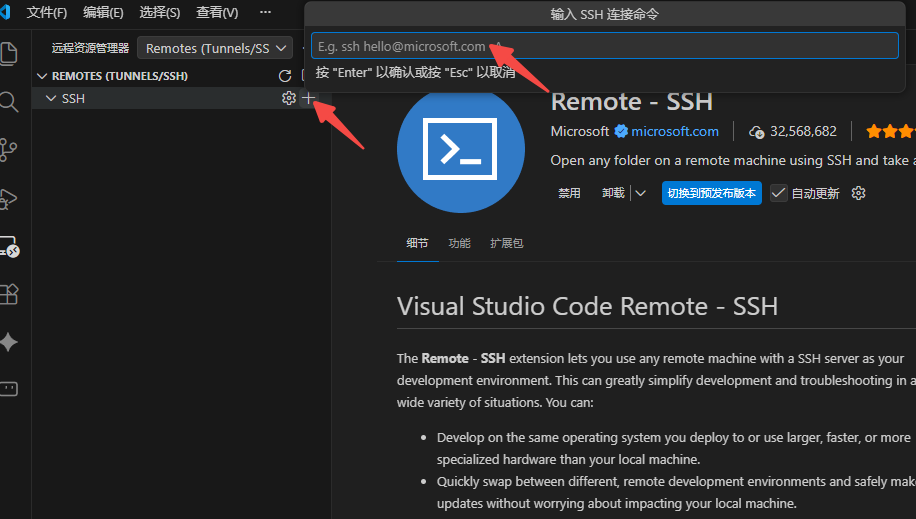The width and height of the screenshot is (916, 519).
Task: Open the Search view in activity bar
Action: pyautogui.click(x=9, y=102)
